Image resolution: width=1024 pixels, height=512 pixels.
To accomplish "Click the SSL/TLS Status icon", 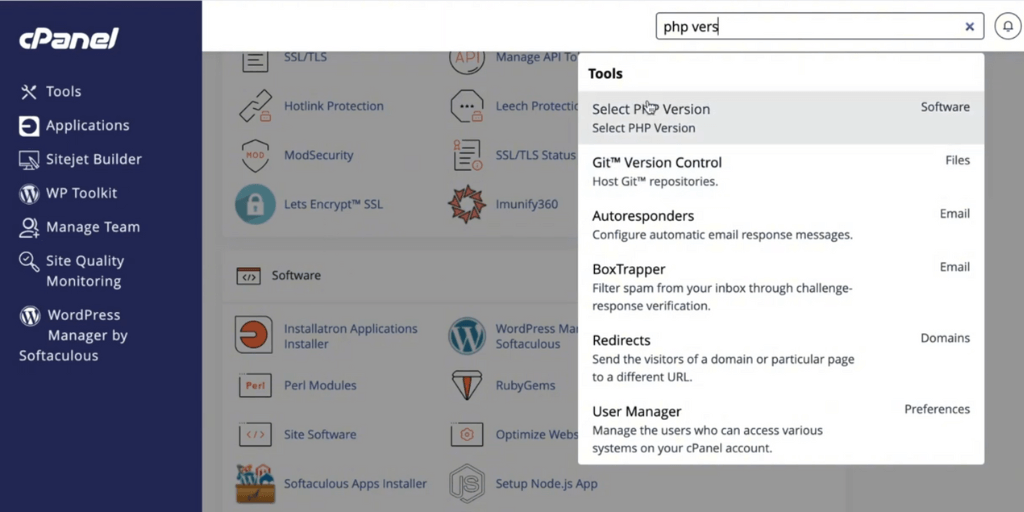I will click(x=467, y=155).
